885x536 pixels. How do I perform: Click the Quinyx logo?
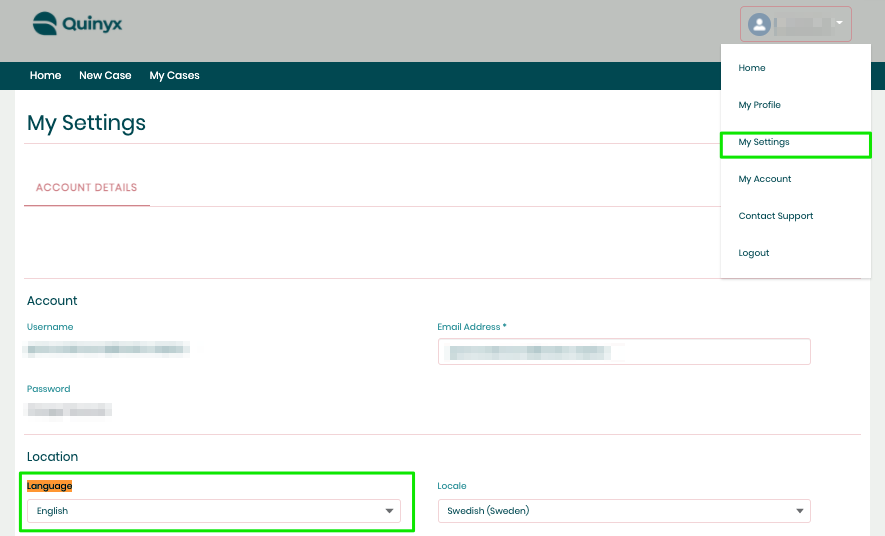pos(77,24)
